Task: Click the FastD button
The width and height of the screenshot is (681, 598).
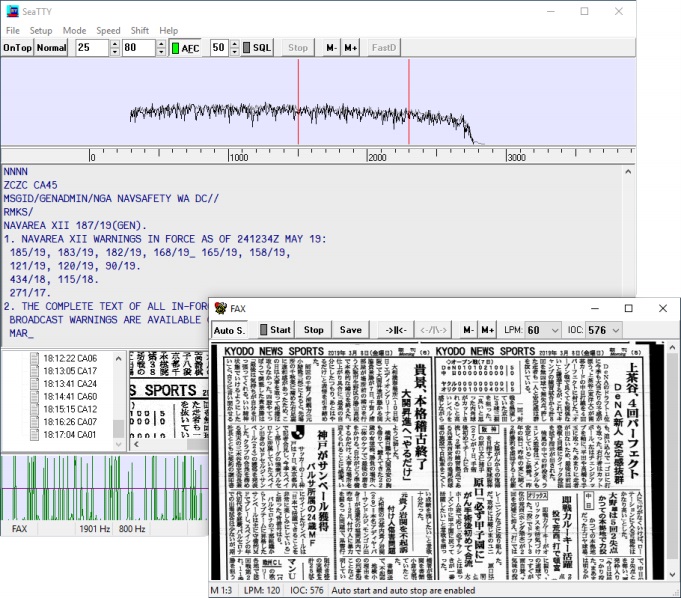Action: (384, 48)
